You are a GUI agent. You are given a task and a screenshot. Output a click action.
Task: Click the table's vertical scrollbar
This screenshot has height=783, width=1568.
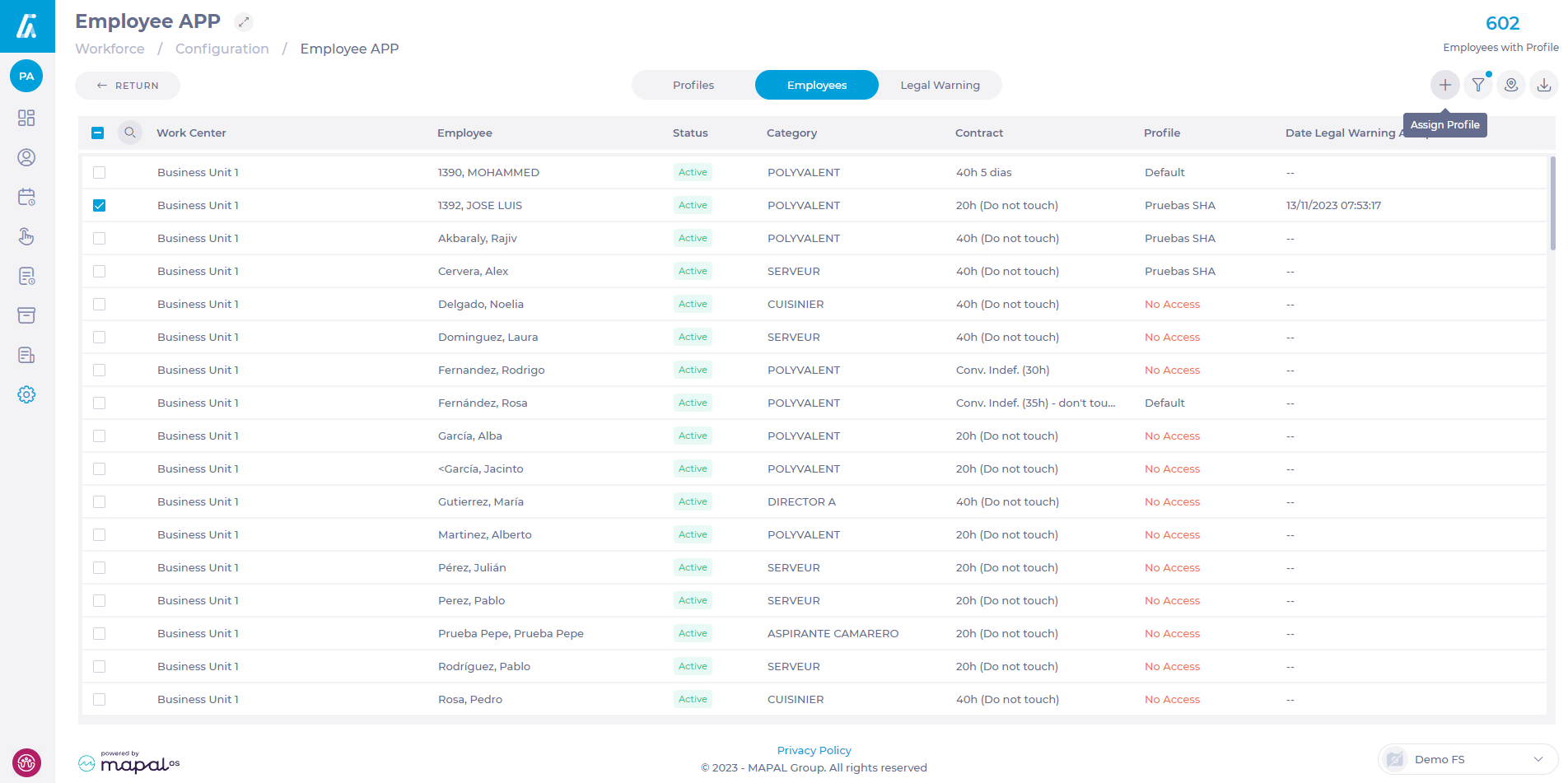point(1552,203)
